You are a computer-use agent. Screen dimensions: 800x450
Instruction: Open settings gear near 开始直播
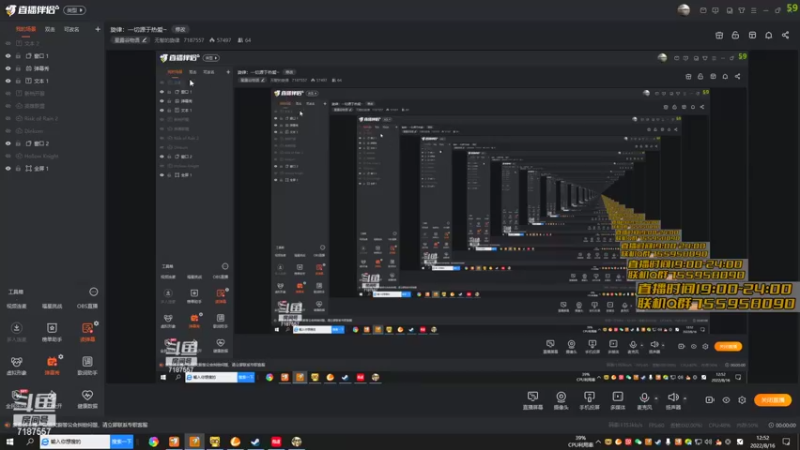(x=742, y=400)
